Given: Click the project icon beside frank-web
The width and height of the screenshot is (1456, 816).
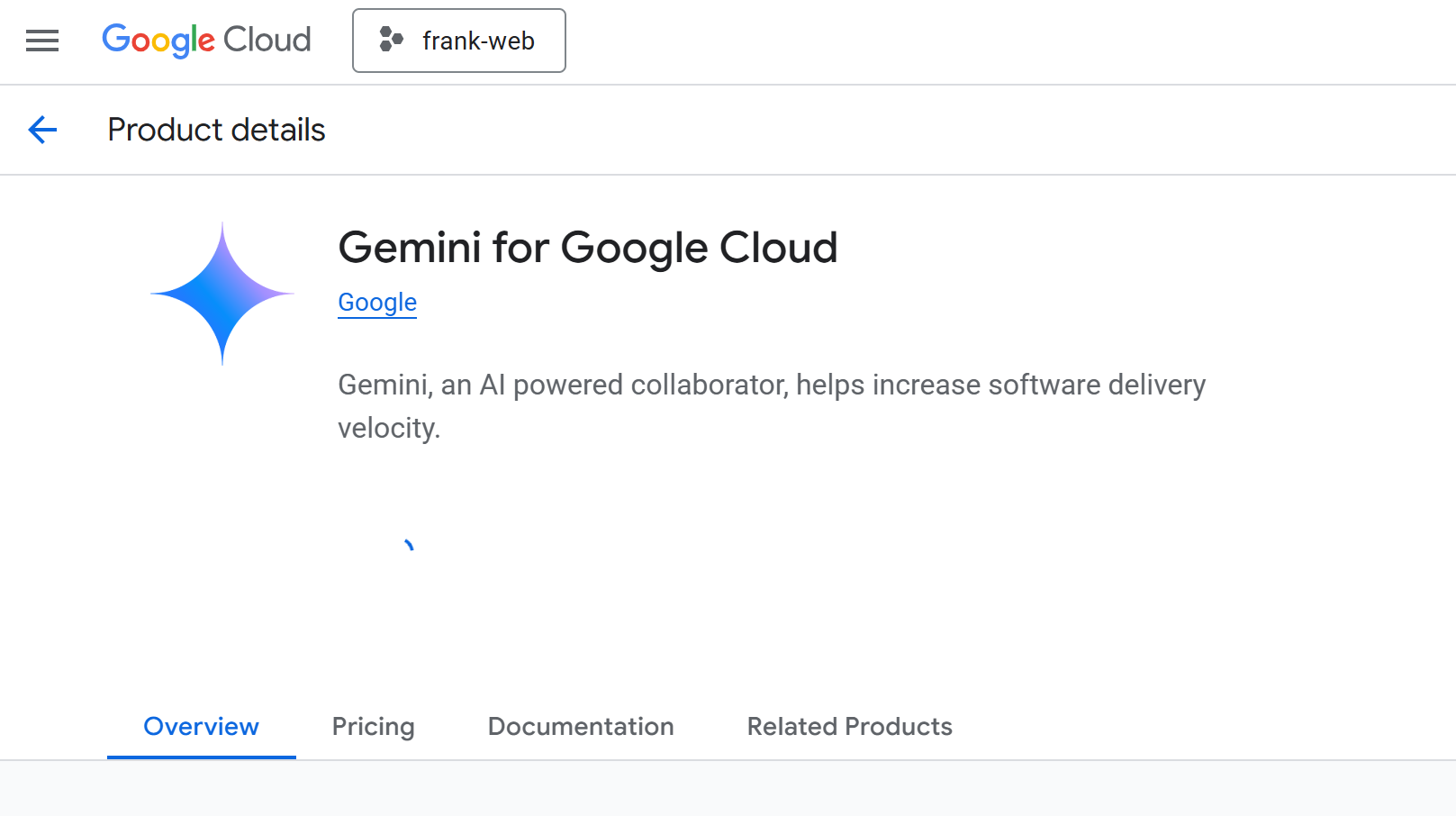Looking at the screenshot, I should point(391,40).
